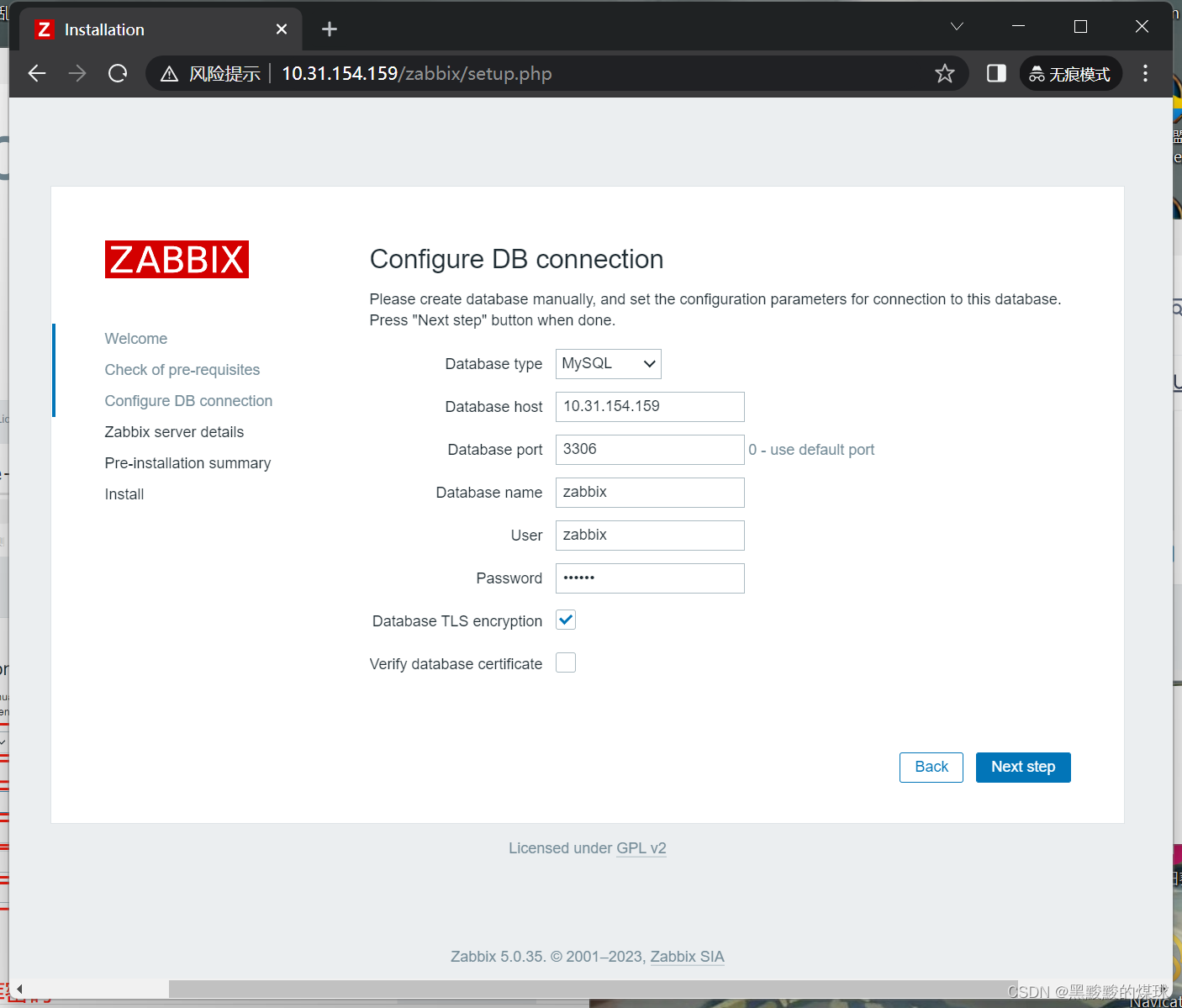Click the Zabbix SIA link

click(x=687, y=956)
